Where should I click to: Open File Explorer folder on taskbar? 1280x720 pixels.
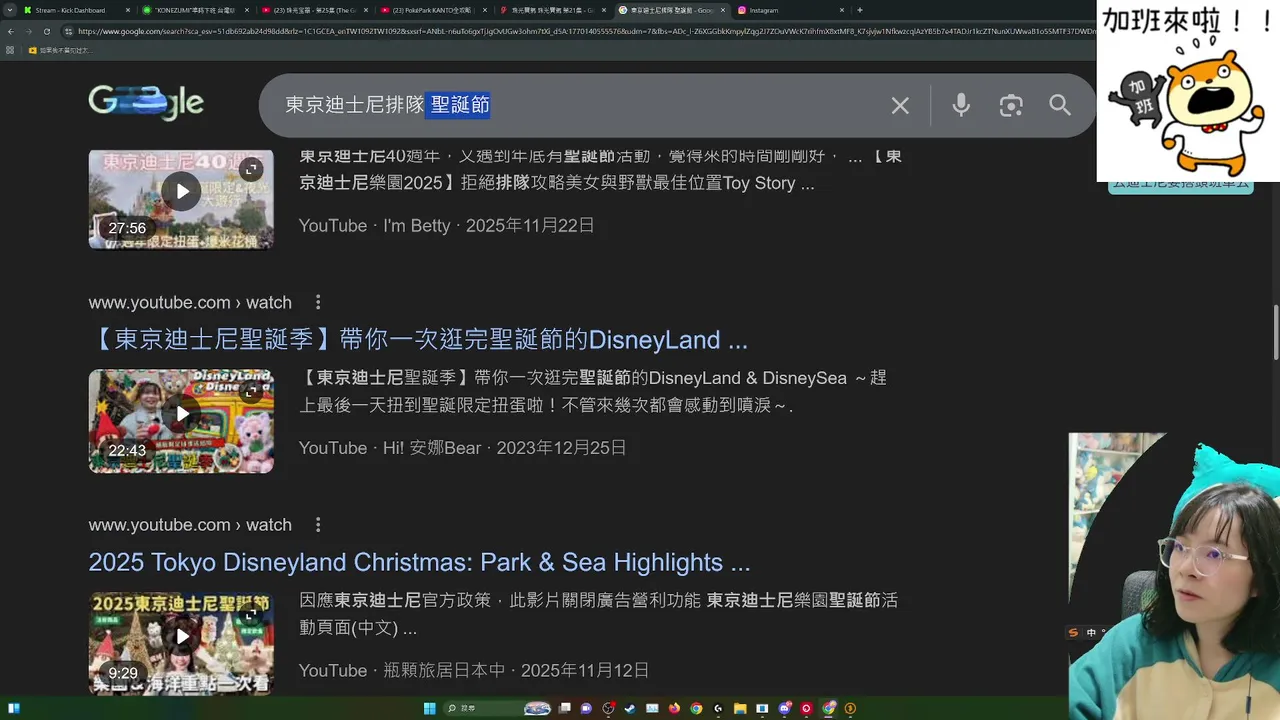[740, 709]
